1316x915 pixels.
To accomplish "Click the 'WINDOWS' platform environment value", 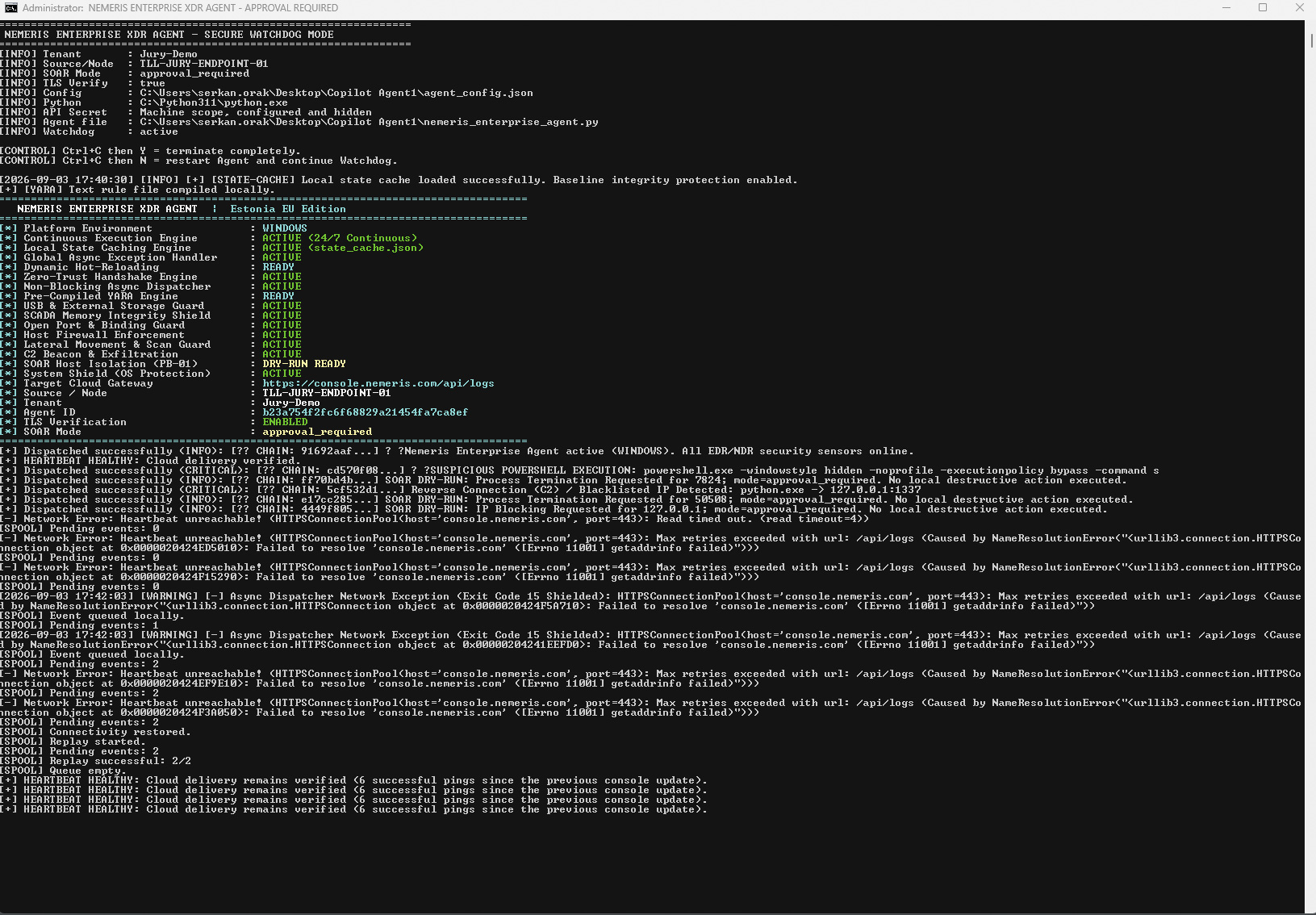I will click(285, 228).
